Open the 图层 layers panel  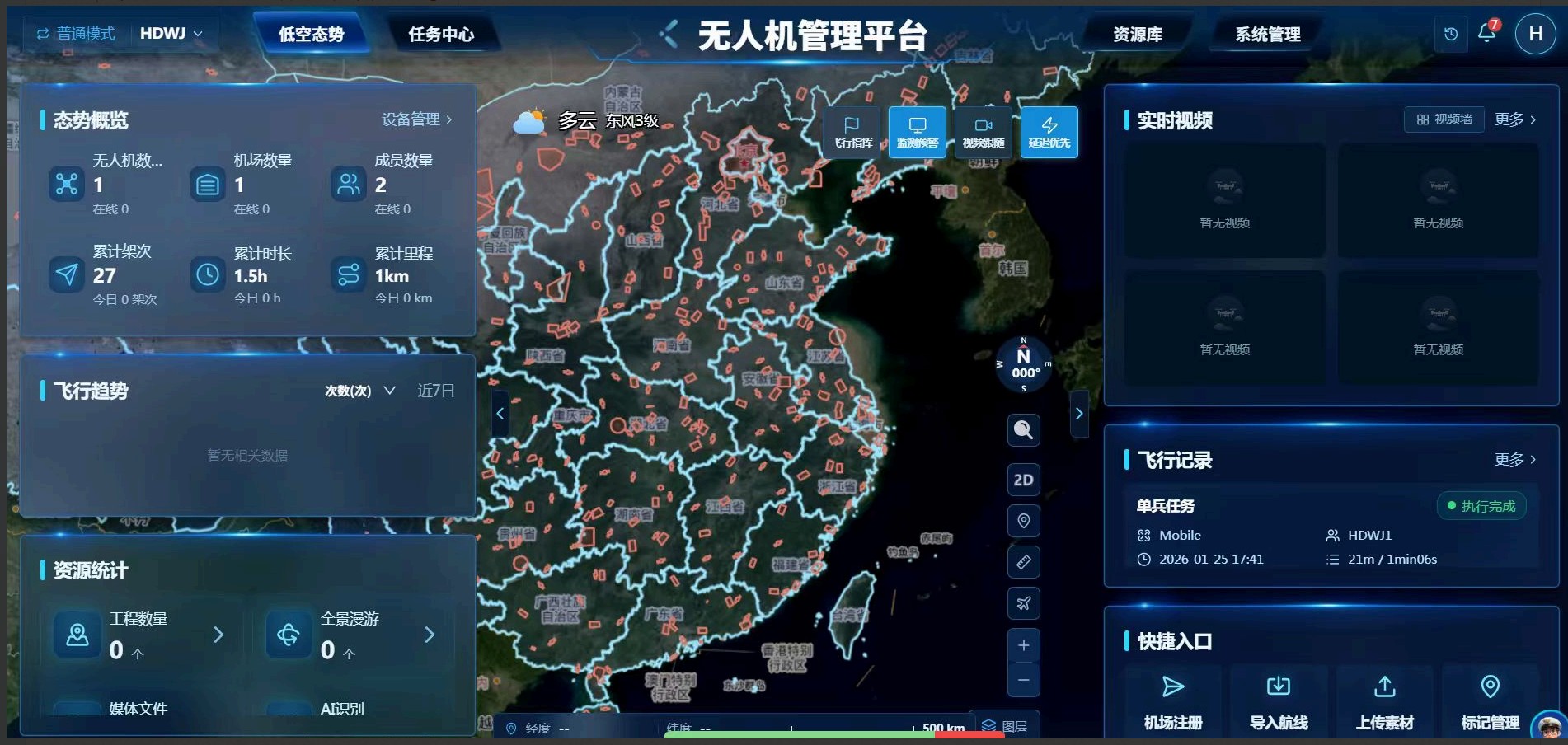[x=1004, y=726]
